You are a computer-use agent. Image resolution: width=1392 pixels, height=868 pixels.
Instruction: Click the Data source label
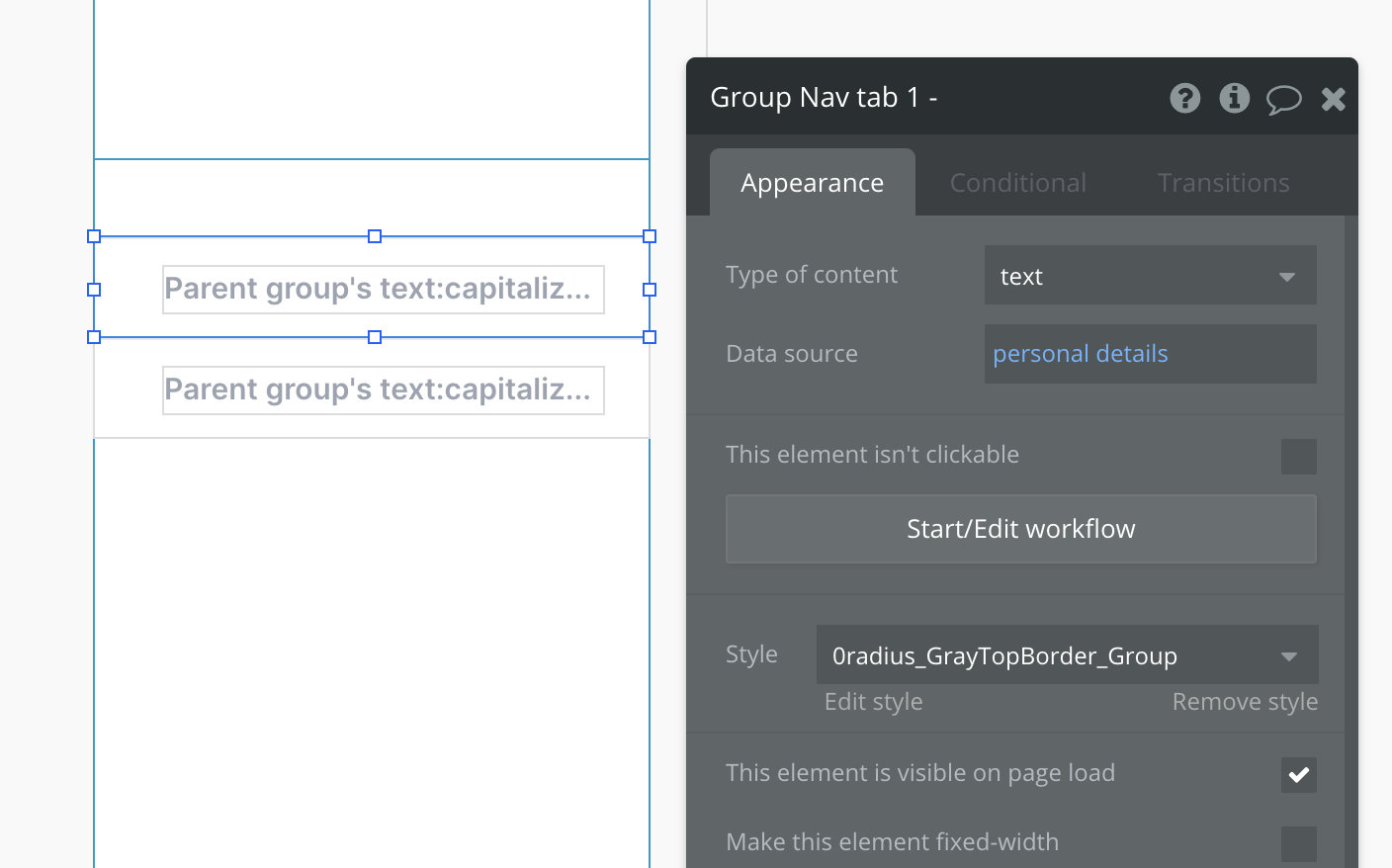pos(792,354)
